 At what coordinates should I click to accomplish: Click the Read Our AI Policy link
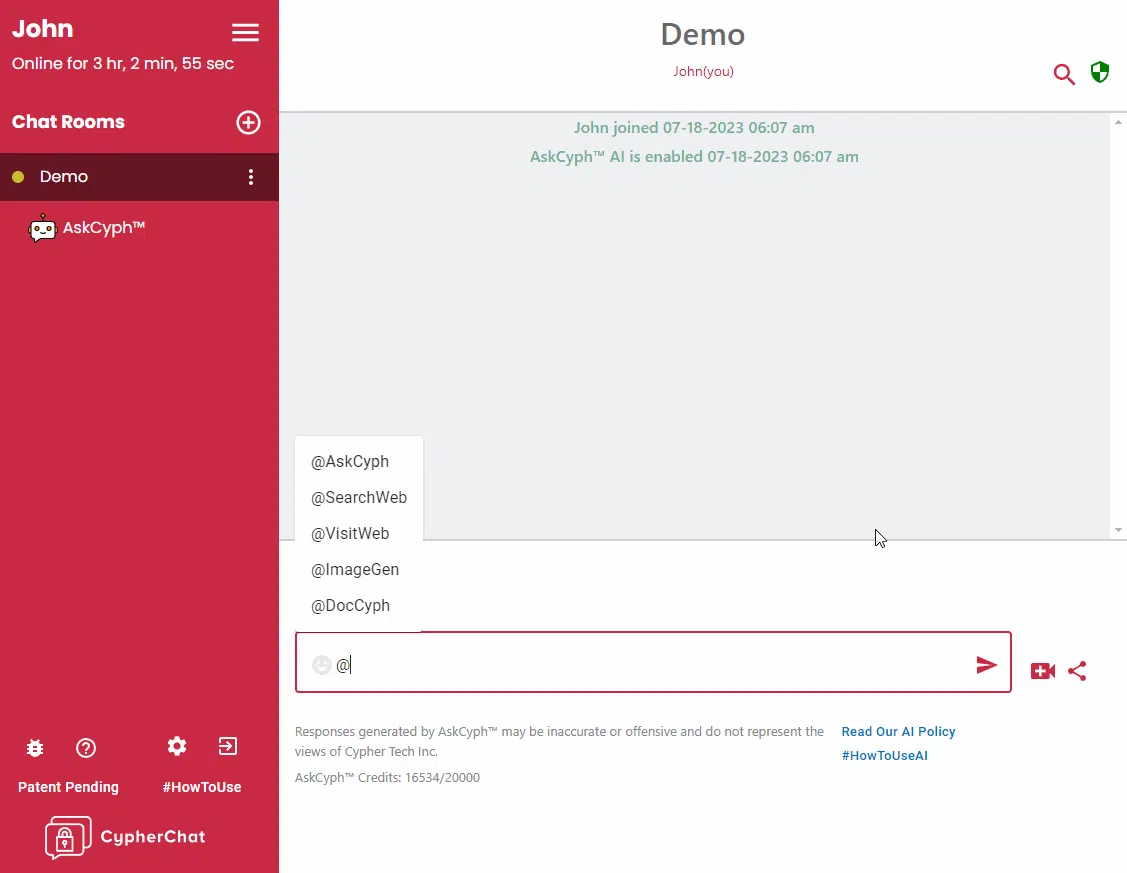(898, 731)
